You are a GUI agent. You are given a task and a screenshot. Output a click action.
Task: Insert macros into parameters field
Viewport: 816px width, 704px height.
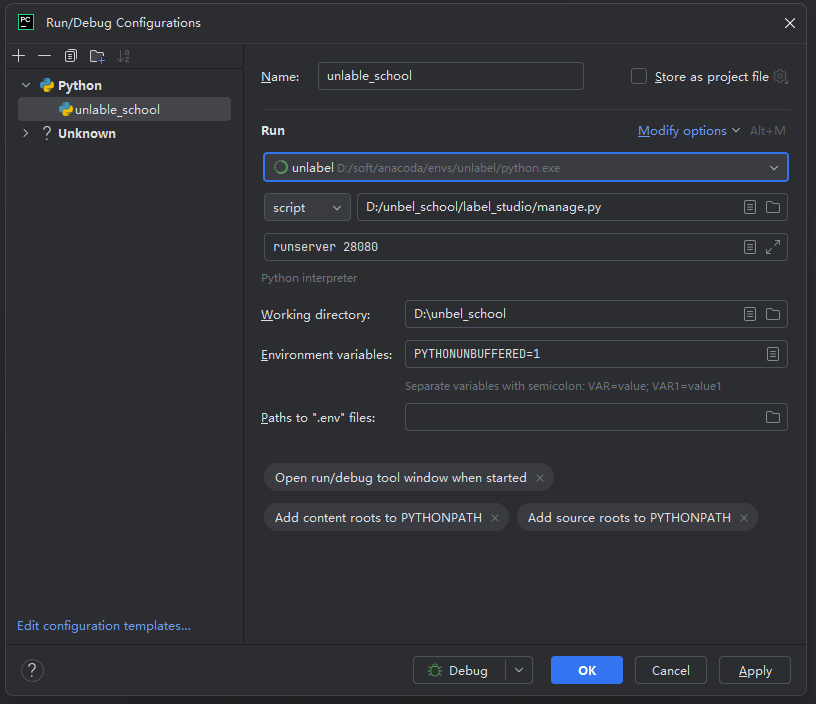tap(749, 247)
